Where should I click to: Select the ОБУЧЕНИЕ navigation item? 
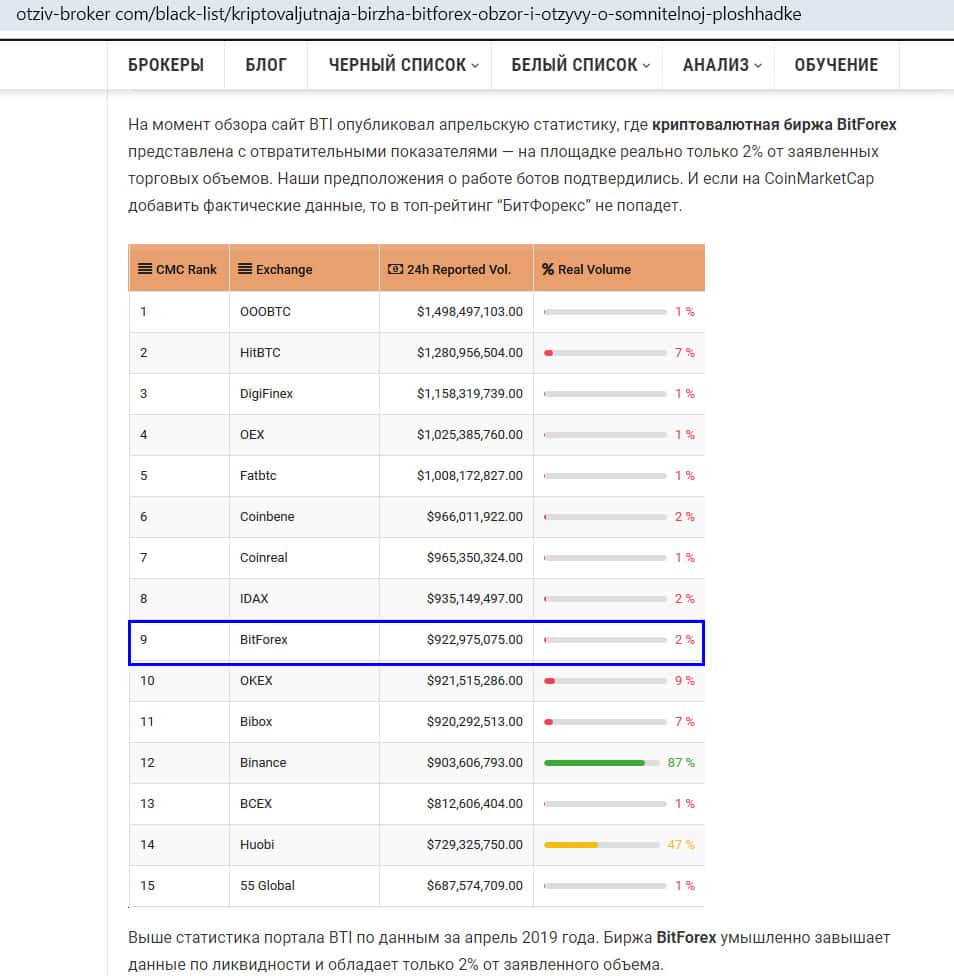(836, 65)
